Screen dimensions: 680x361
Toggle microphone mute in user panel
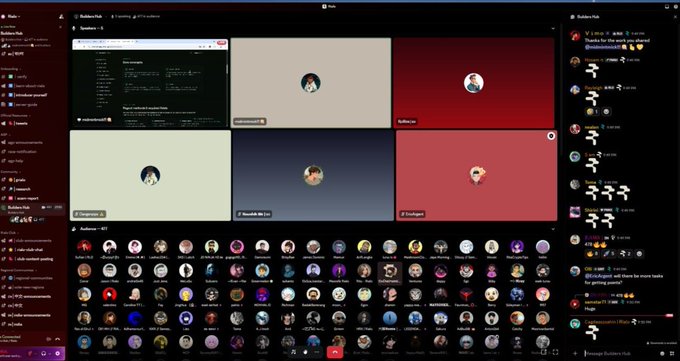(30, 353)
